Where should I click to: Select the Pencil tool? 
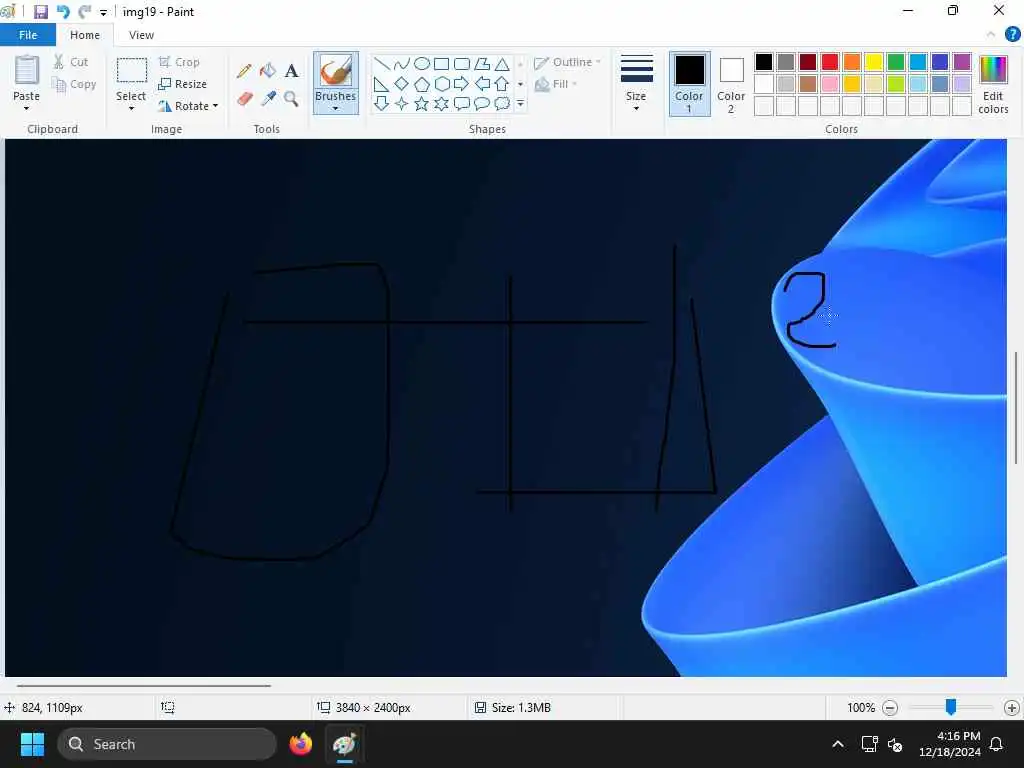point(244,71)
